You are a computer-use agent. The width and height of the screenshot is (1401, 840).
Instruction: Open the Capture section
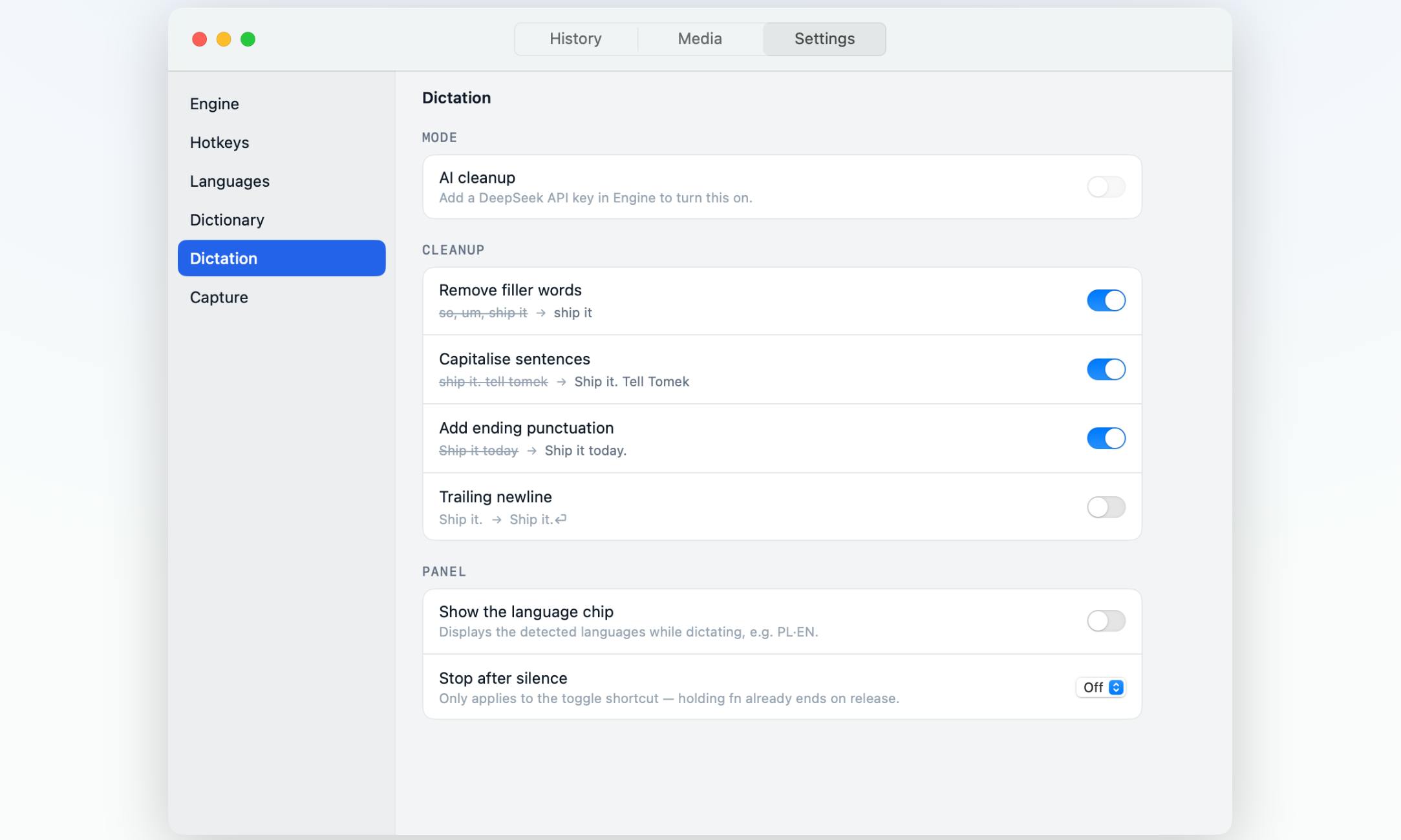(x=281, y=297)
